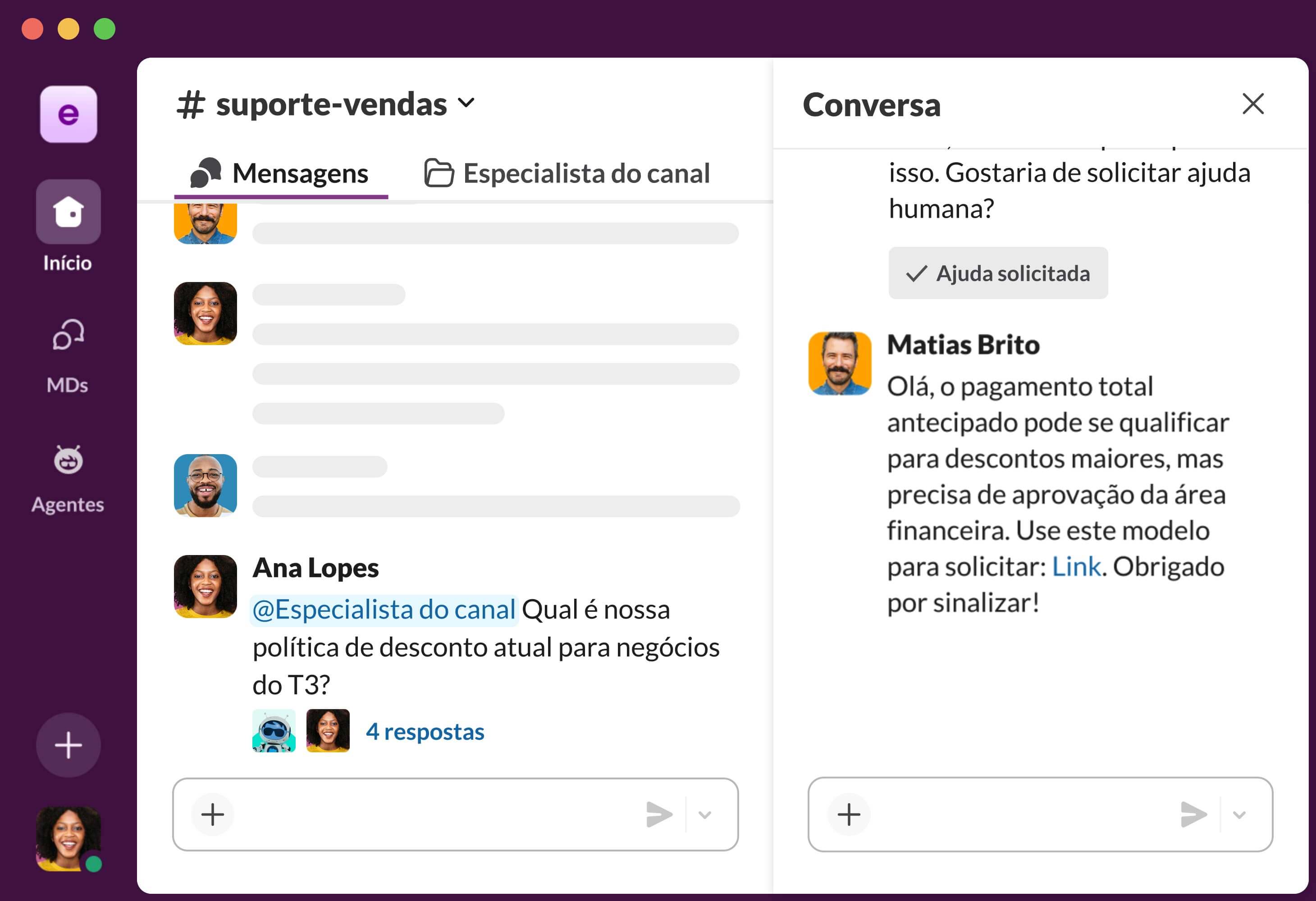Click plus attachment icon in channel composer
The width and height of the screenshot is (1316, 901).
(212, 814)
